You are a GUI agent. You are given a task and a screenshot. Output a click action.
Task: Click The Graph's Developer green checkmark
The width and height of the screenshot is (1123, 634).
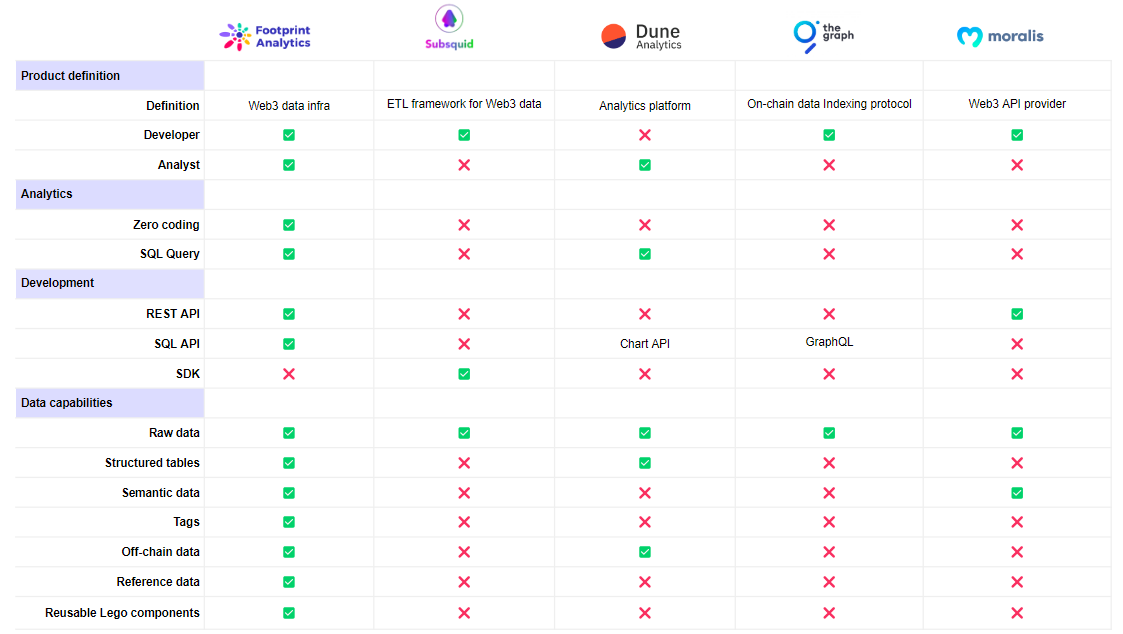point(829,135)
